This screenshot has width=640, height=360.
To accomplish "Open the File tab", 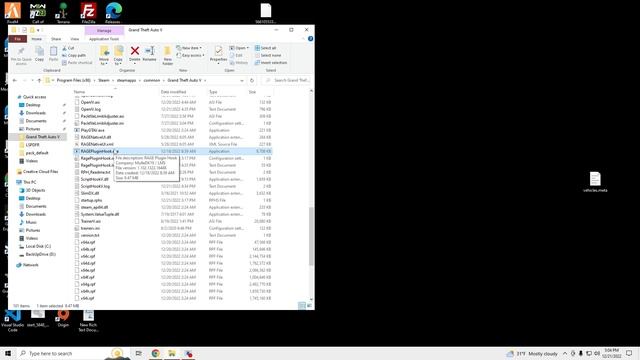I will [18, 39].
